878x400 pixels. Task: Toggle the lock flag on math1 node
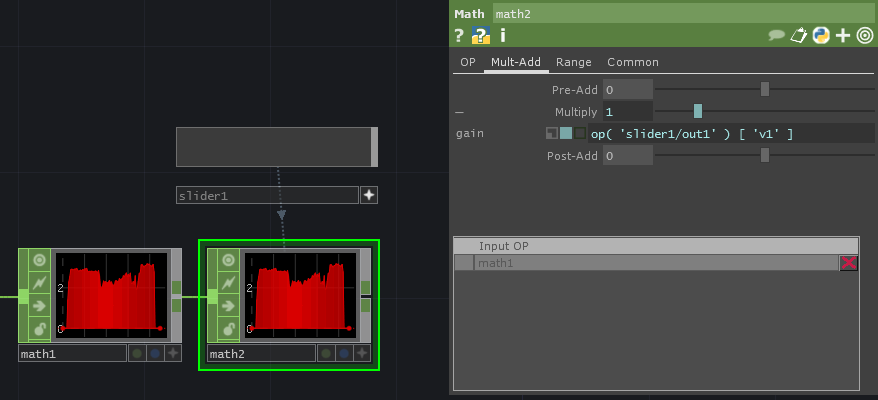tap(39, 328)
